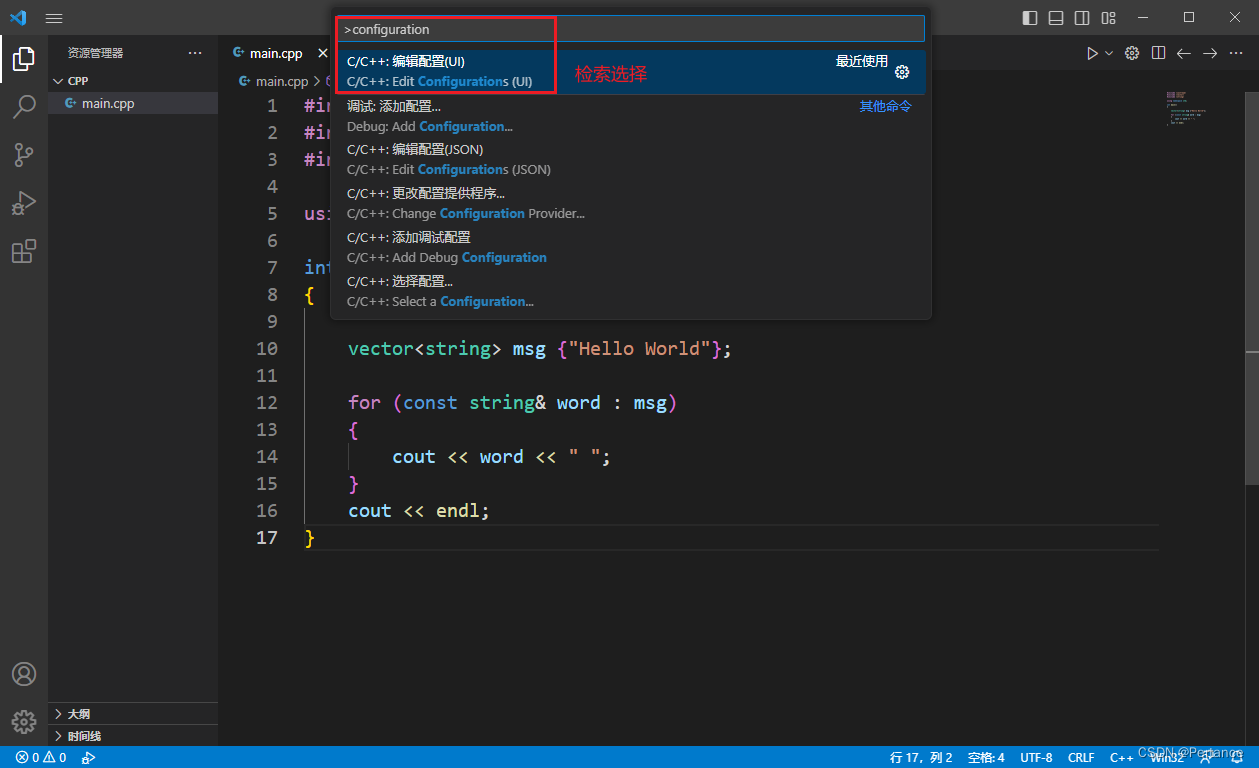Click errors and warnings status indicator
This screenshot has width=1259, height=768.
coord(41,758)
